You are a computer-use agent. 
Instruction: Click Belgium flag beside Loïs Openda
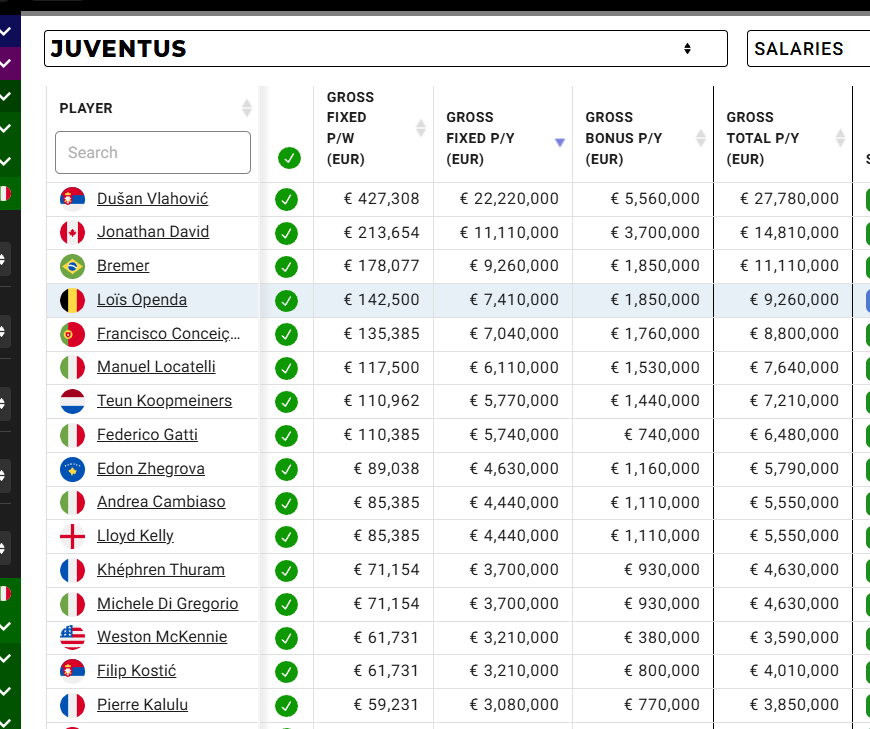73,300
